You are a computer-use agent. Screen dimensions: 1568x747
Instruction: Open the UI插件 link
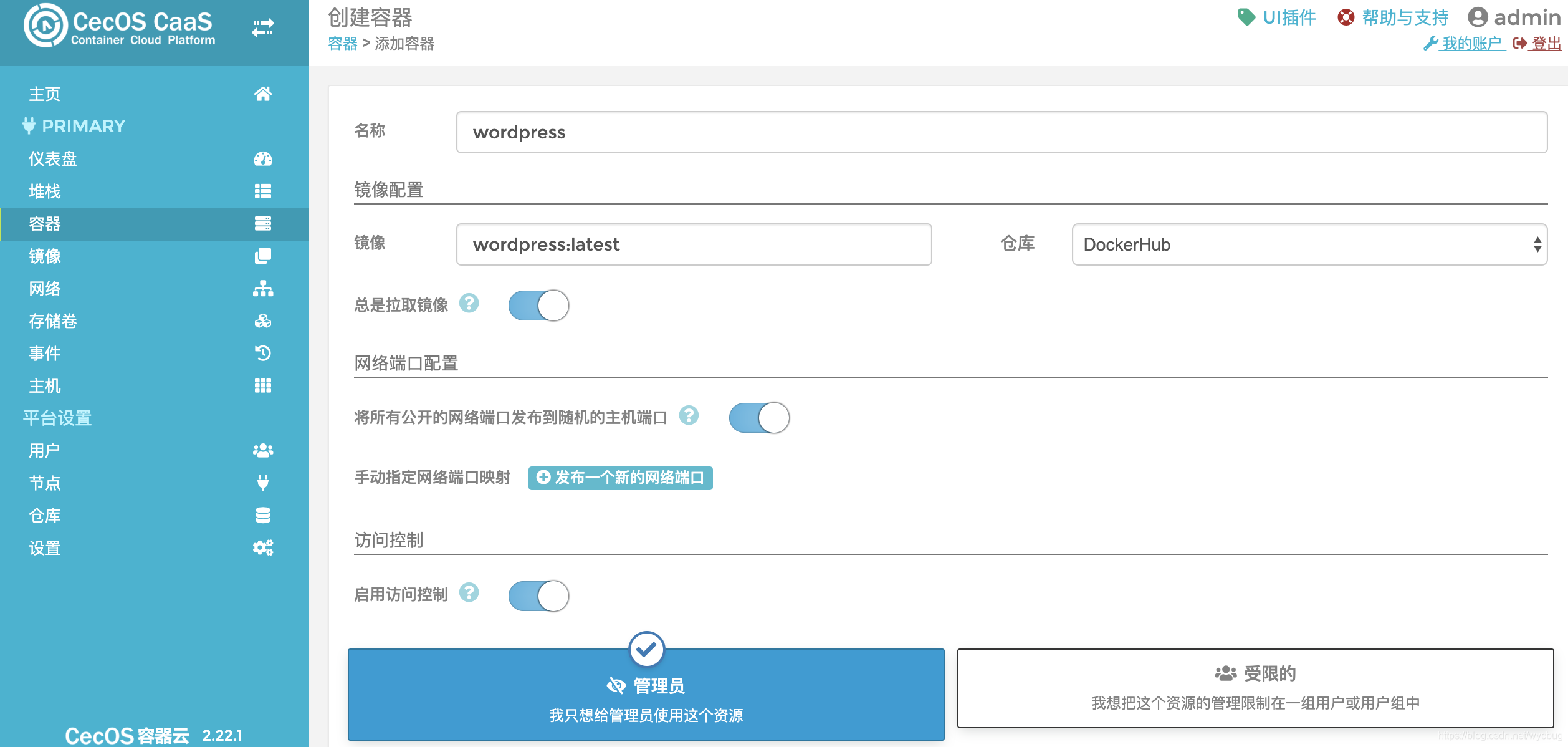1277,17
